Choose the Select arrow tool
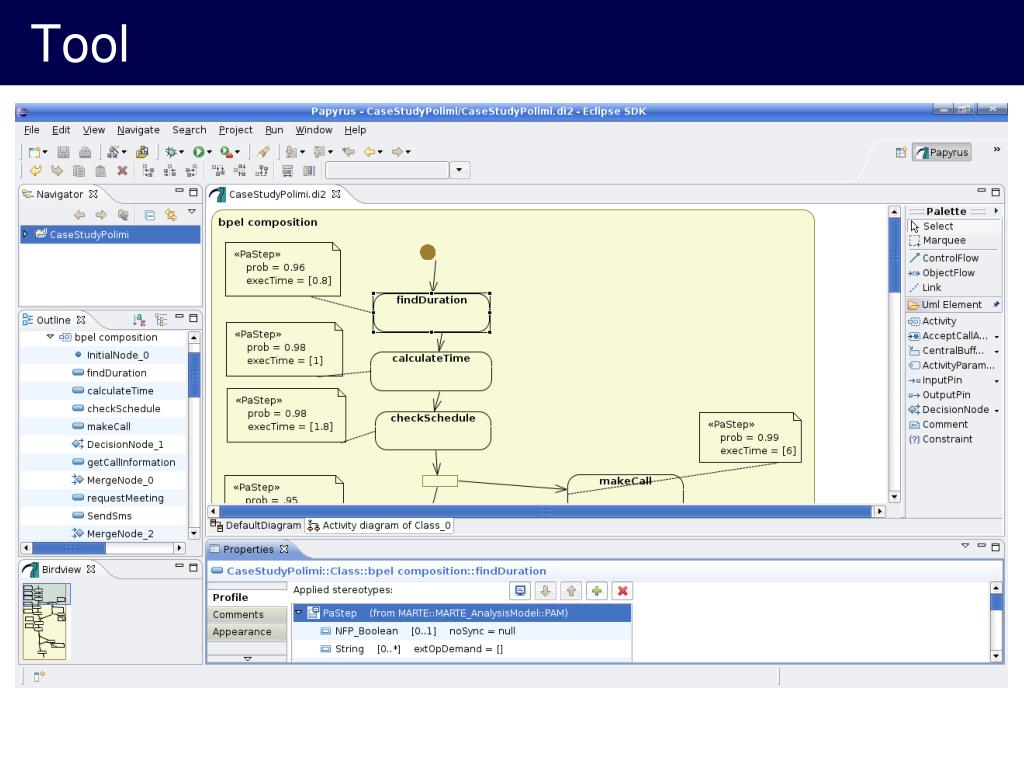1024x768 pixels. click(x=932, y=226)
